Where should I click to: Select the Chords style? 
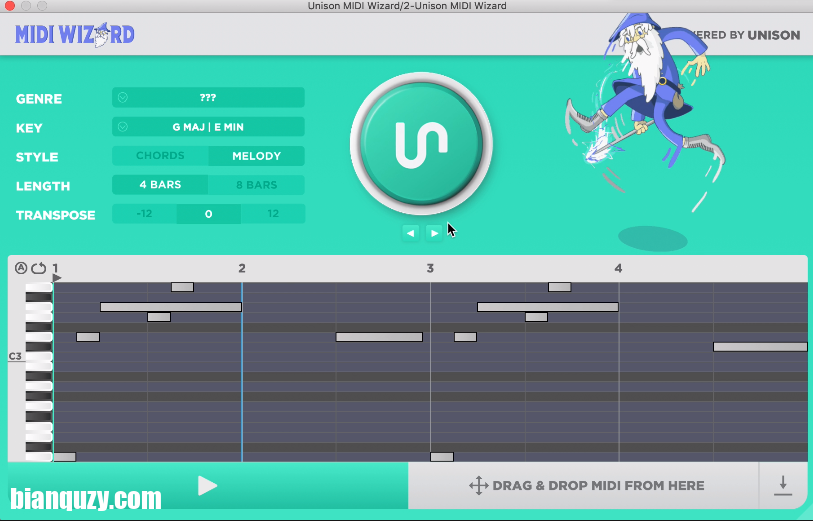160,156
